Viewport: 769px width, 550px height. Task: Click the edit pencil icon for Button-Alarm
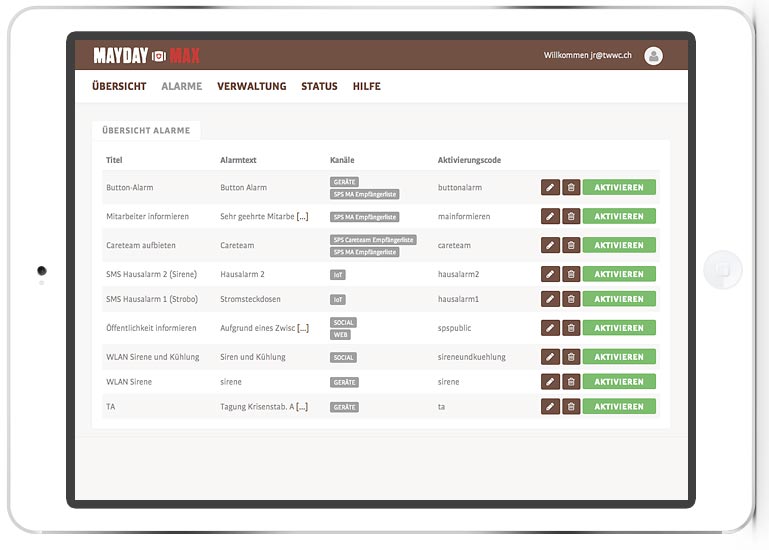click(550, 187)
